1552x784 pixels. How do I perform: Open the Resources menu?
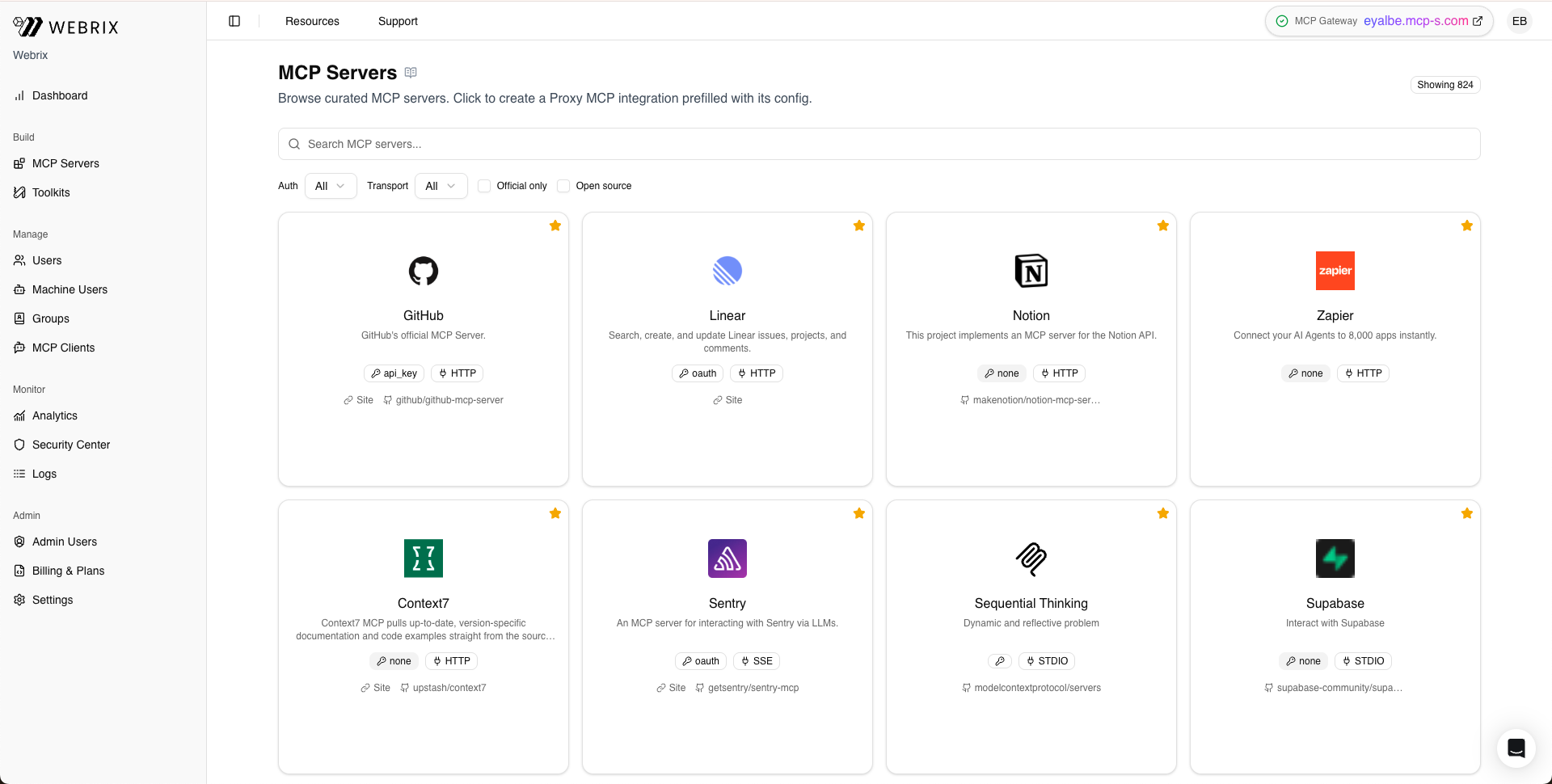point(312,21)
